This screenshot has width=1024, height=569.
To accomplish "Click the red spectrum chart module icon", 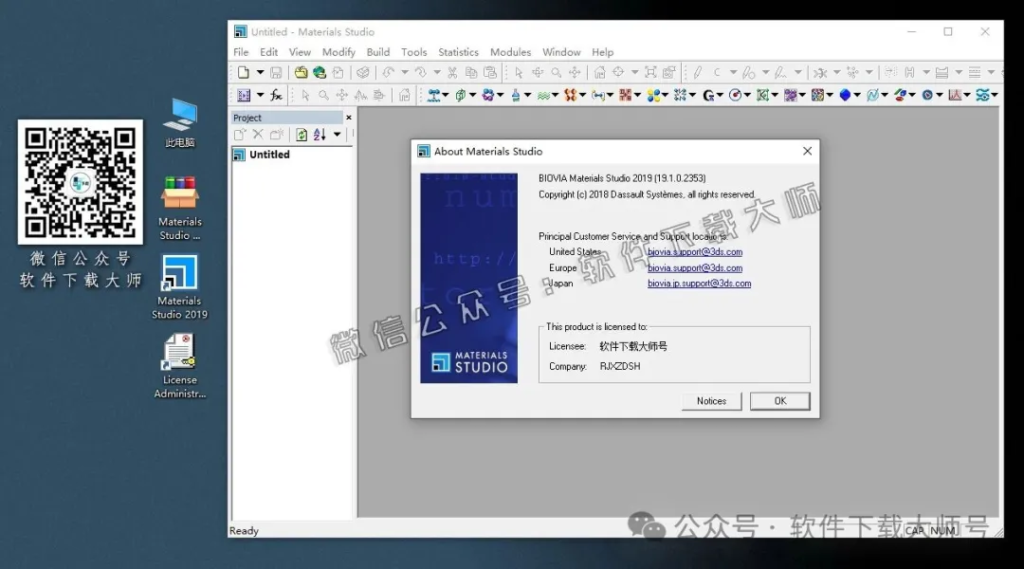I will (x=955, y=95).
